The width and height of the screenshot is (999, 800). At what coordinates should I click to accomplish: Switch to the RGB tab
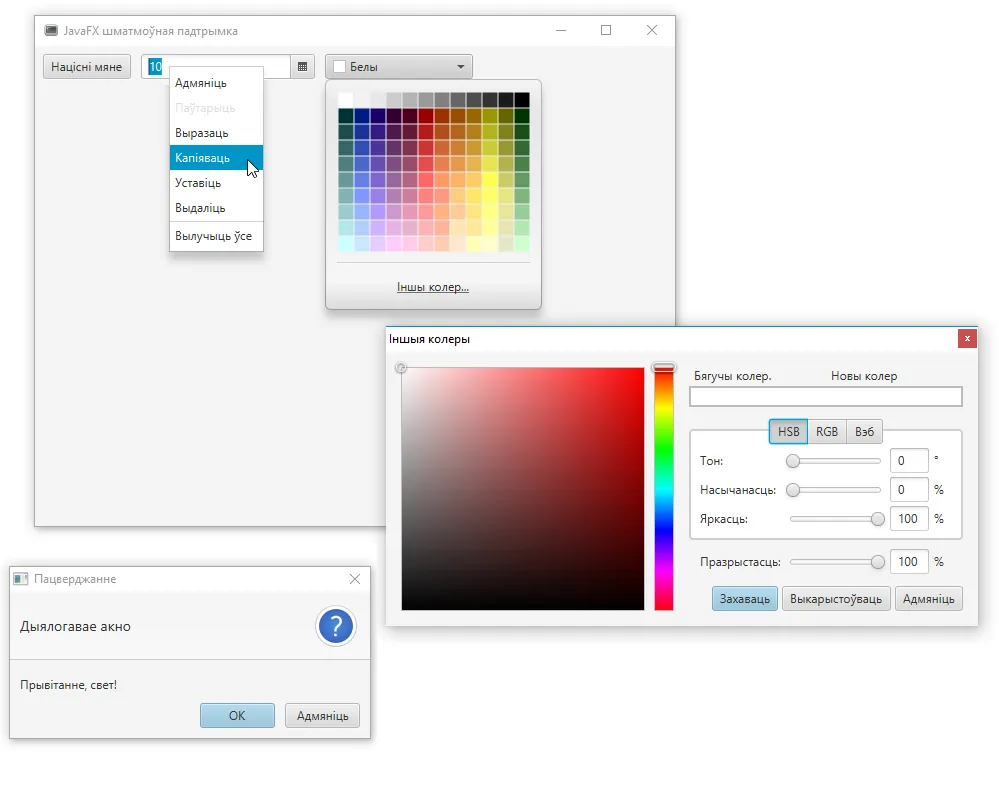827,432
